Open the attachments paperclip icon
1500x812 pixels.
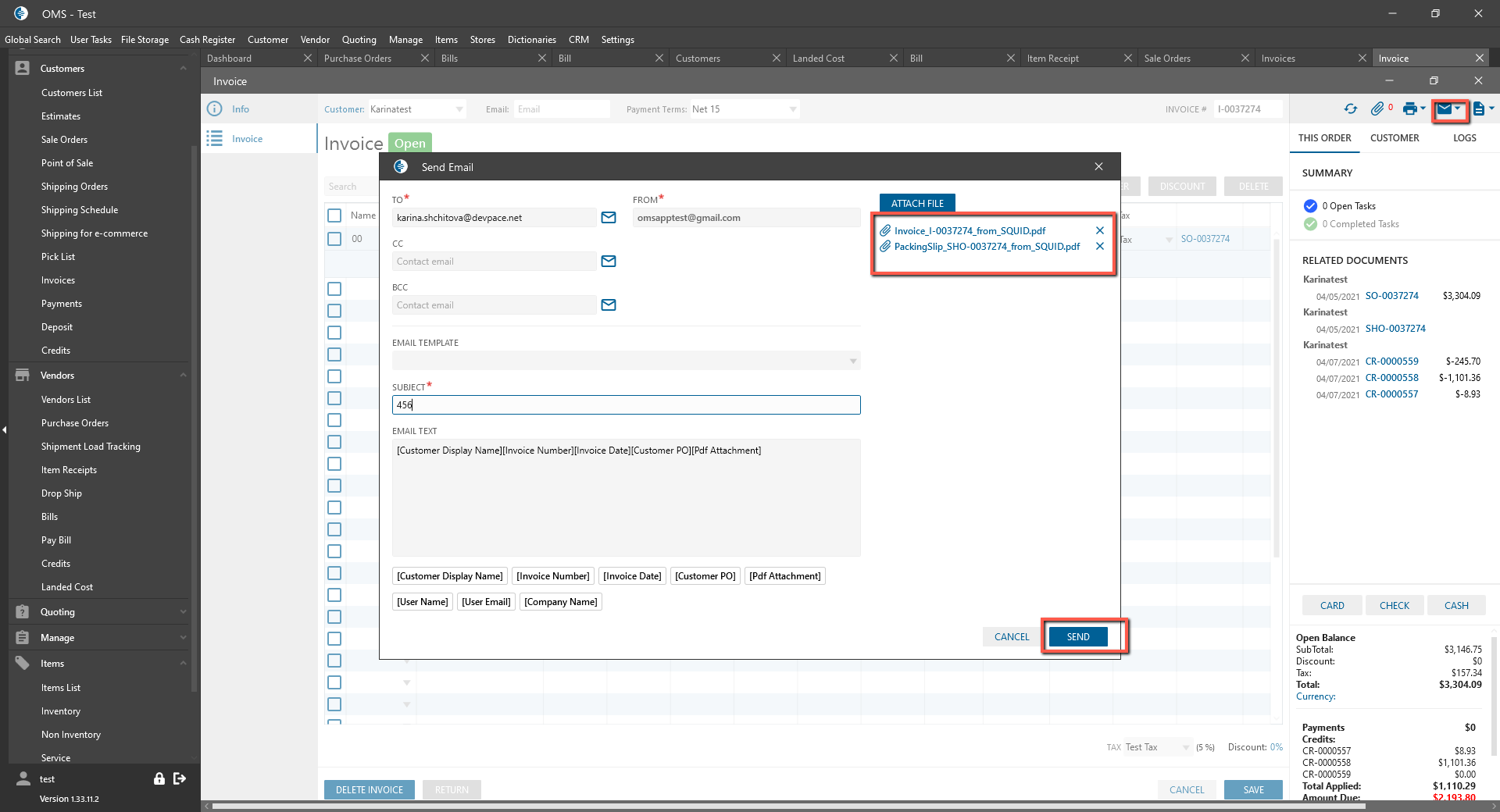pos(1377,109)
